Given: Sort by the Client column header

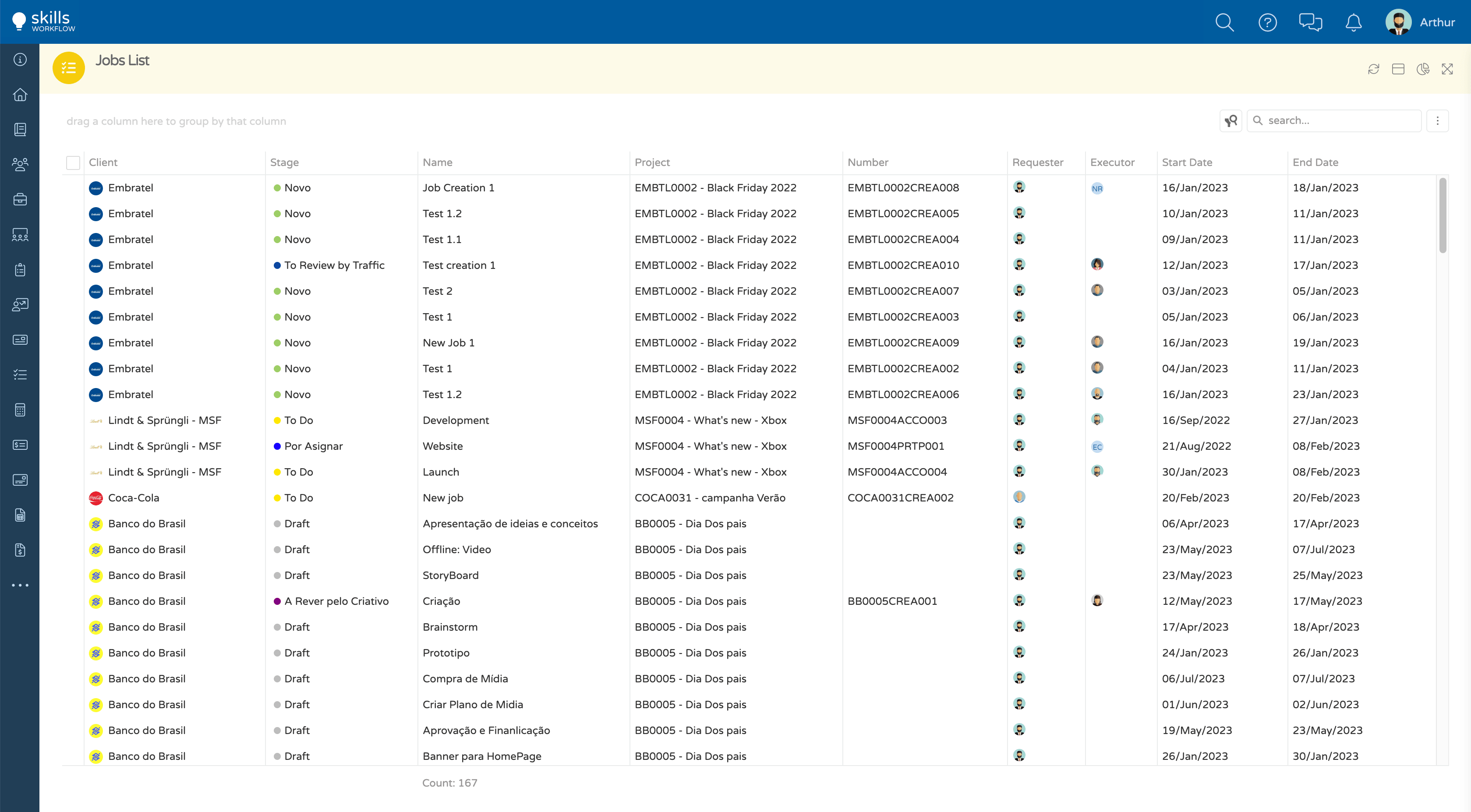Looking at the screenshot, I should [103, 162].
